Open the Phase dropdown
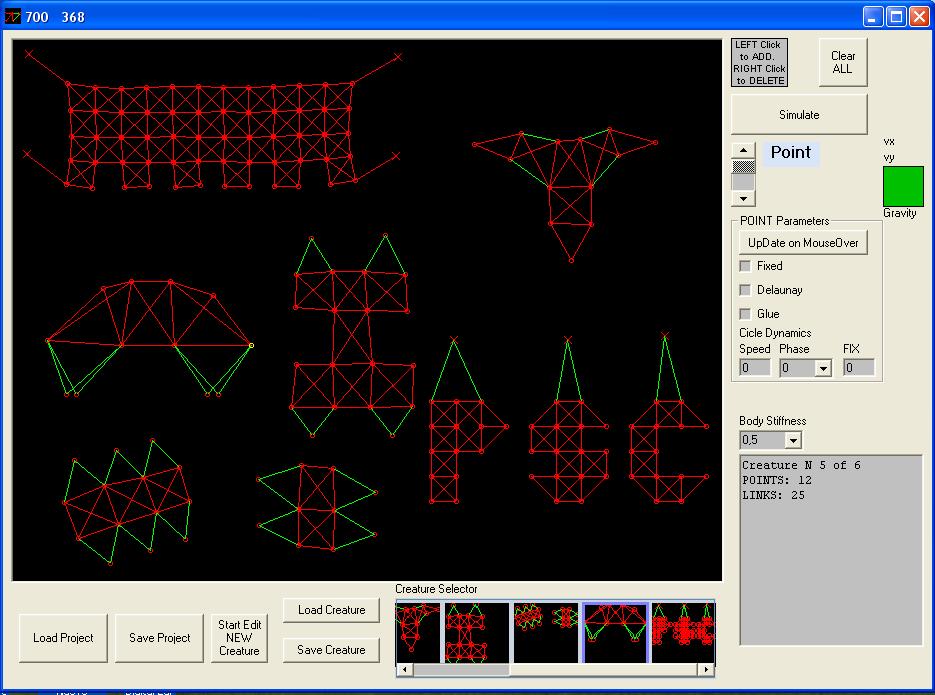Screen dimensions: 935x695 point(823,368)
